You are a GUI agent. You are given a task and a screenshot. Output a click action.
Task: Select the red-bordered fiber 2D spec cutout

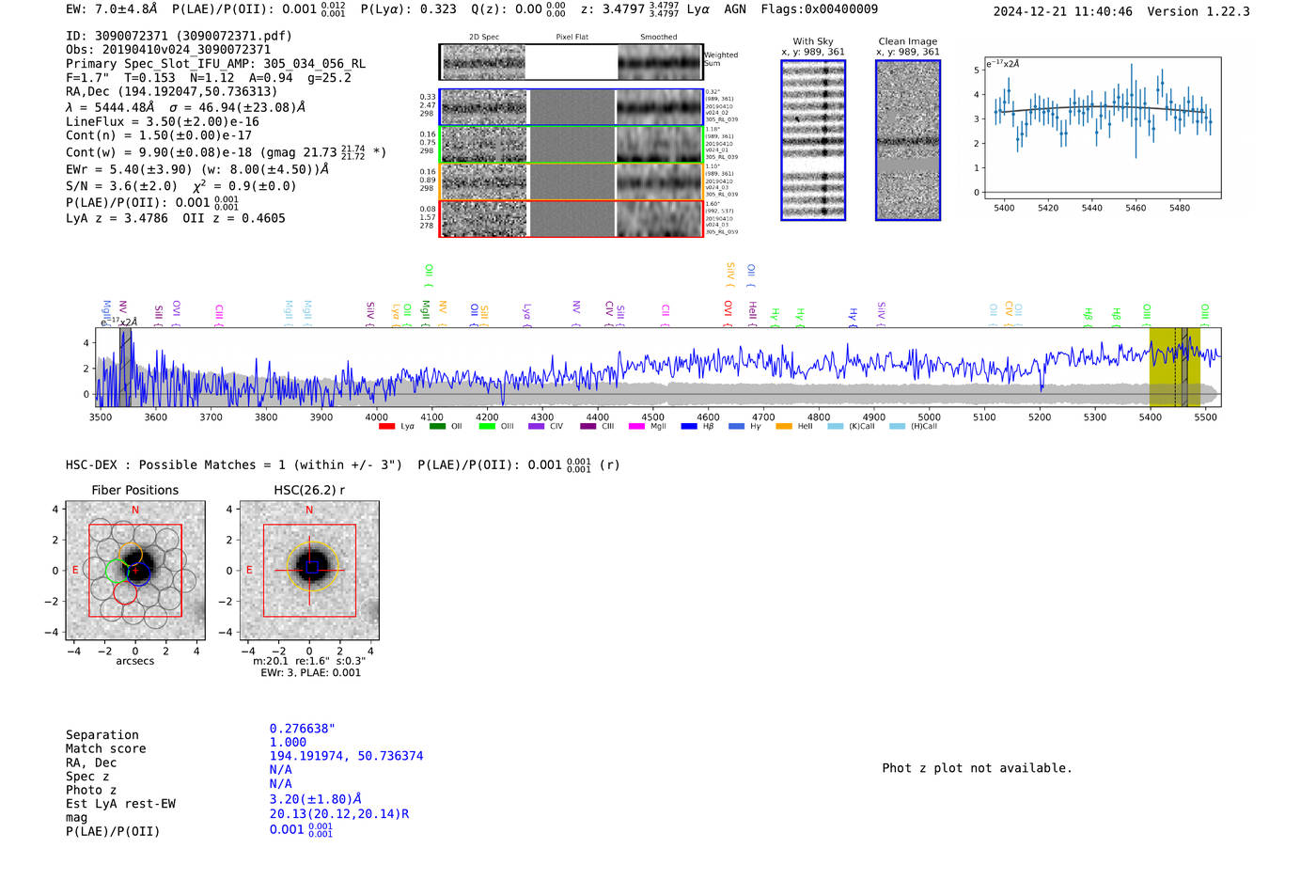(484, 219)
